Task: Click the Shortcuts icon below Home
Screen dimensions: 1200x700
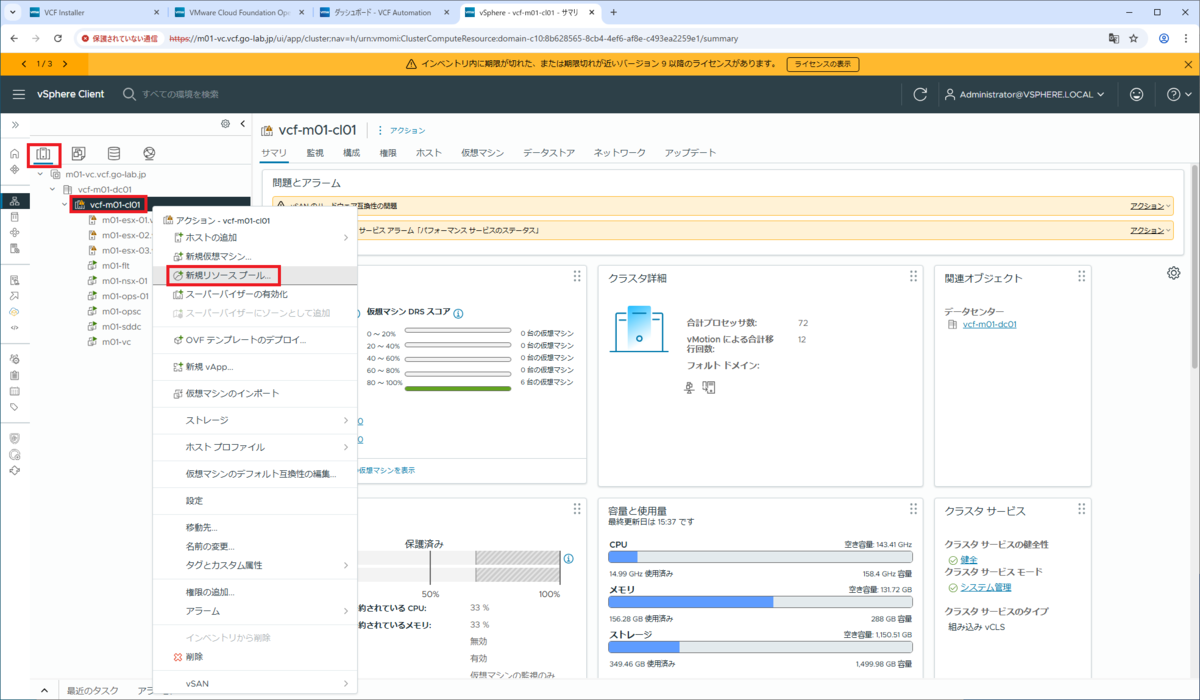Action: [14, 169]
